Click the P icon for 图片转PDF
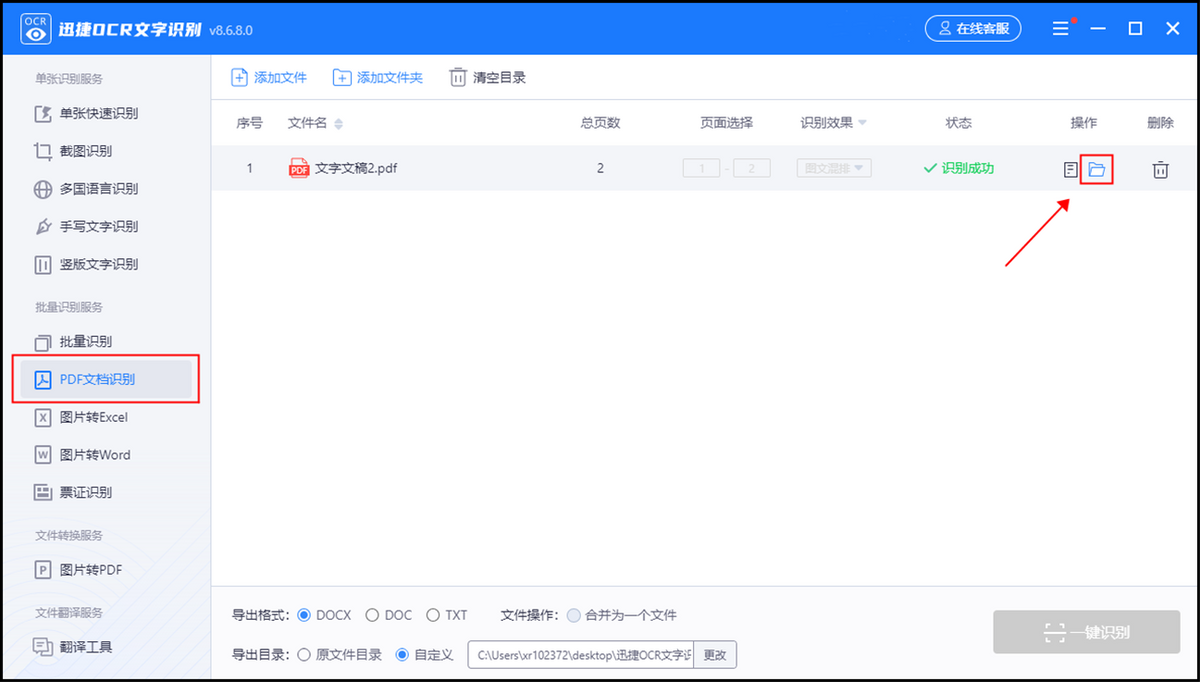 pos(43,570)
